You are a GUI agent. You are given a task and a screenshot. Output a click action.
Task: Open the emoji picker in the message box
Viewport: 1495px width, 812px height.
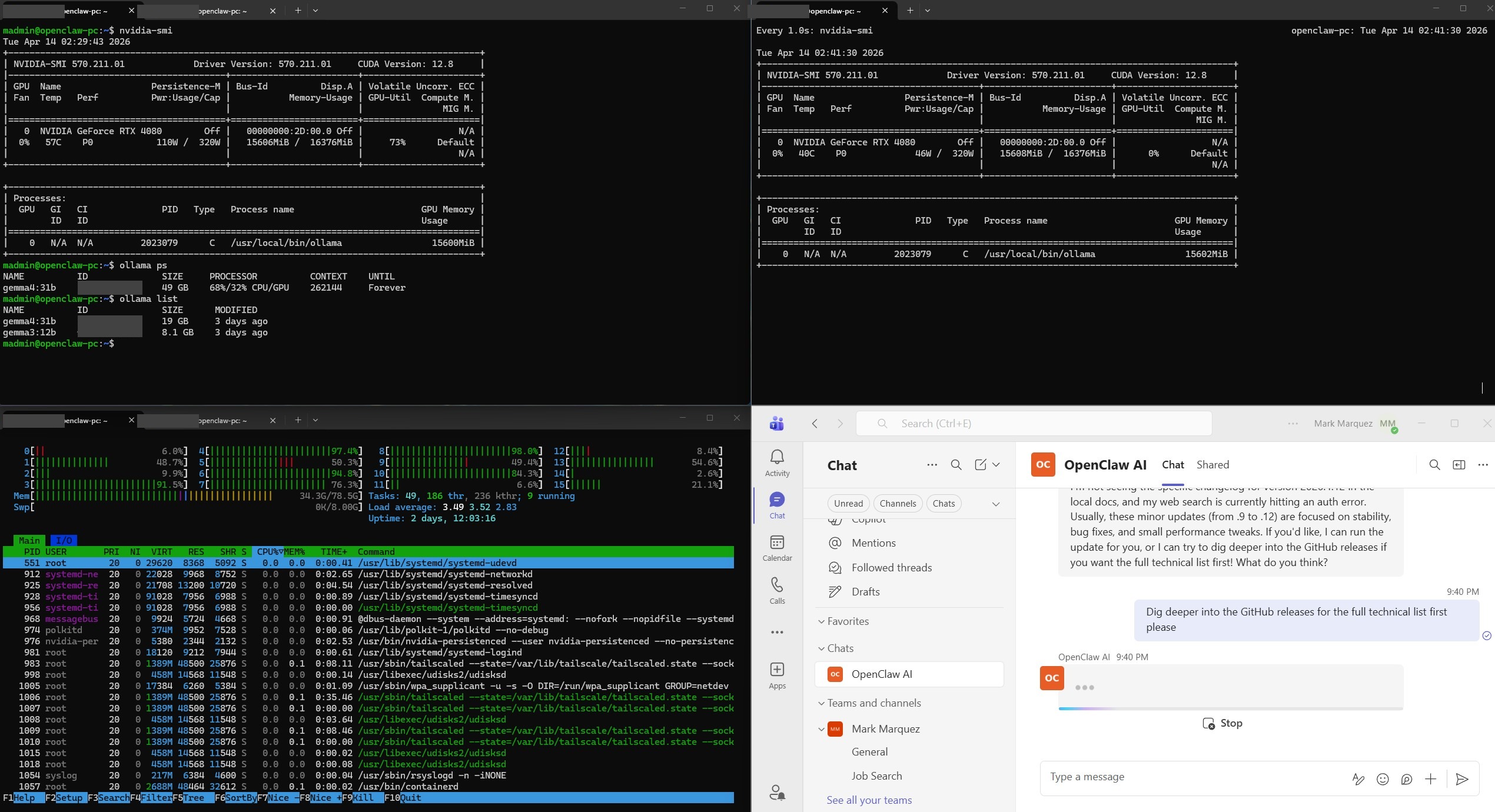(1382, 778)
